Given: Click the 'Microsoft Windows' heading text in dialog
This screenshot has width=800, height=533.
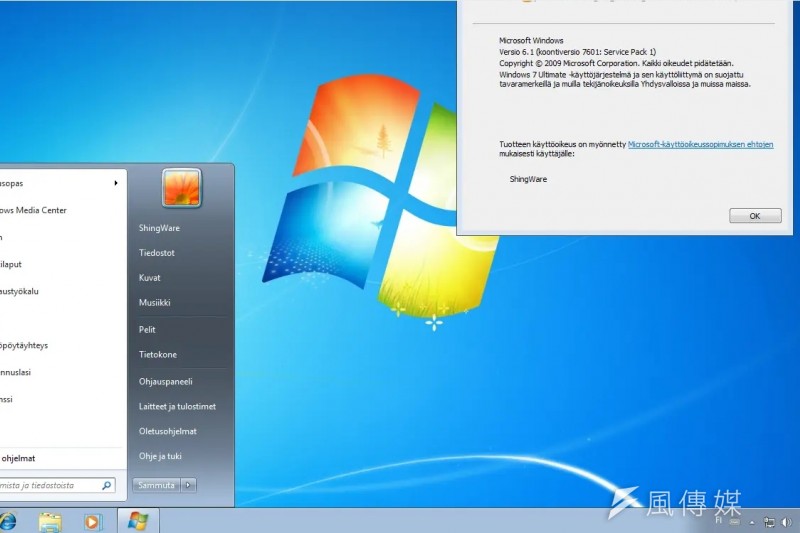Looking at the screenshot, I should tap(531, 40).
